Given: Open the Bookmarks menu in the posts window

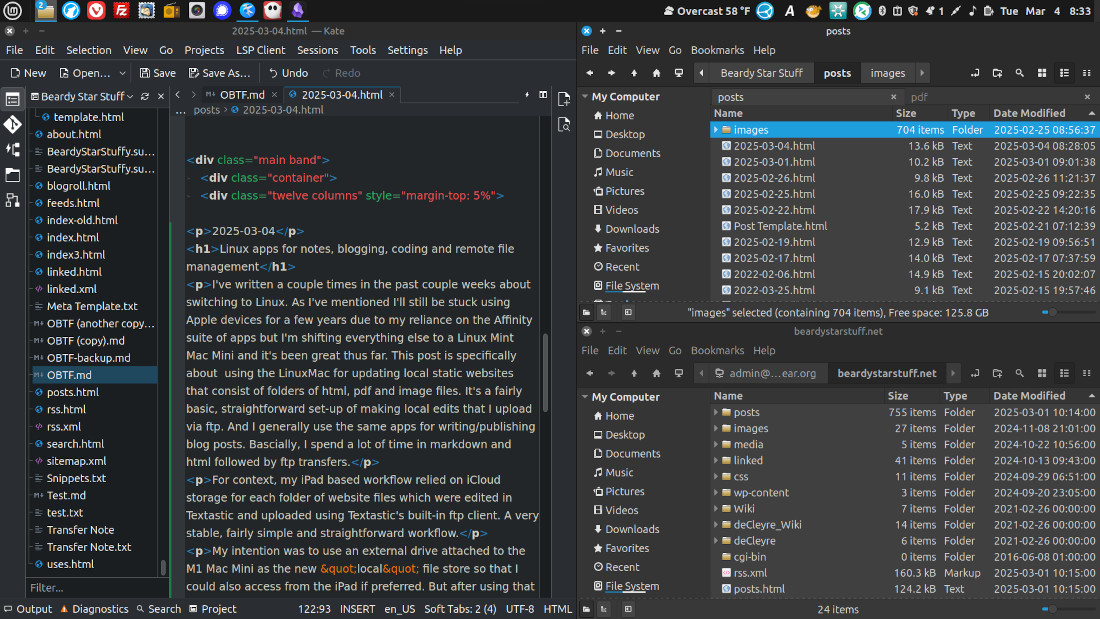Looking at the screenshot, I should [x=717, y=50].
